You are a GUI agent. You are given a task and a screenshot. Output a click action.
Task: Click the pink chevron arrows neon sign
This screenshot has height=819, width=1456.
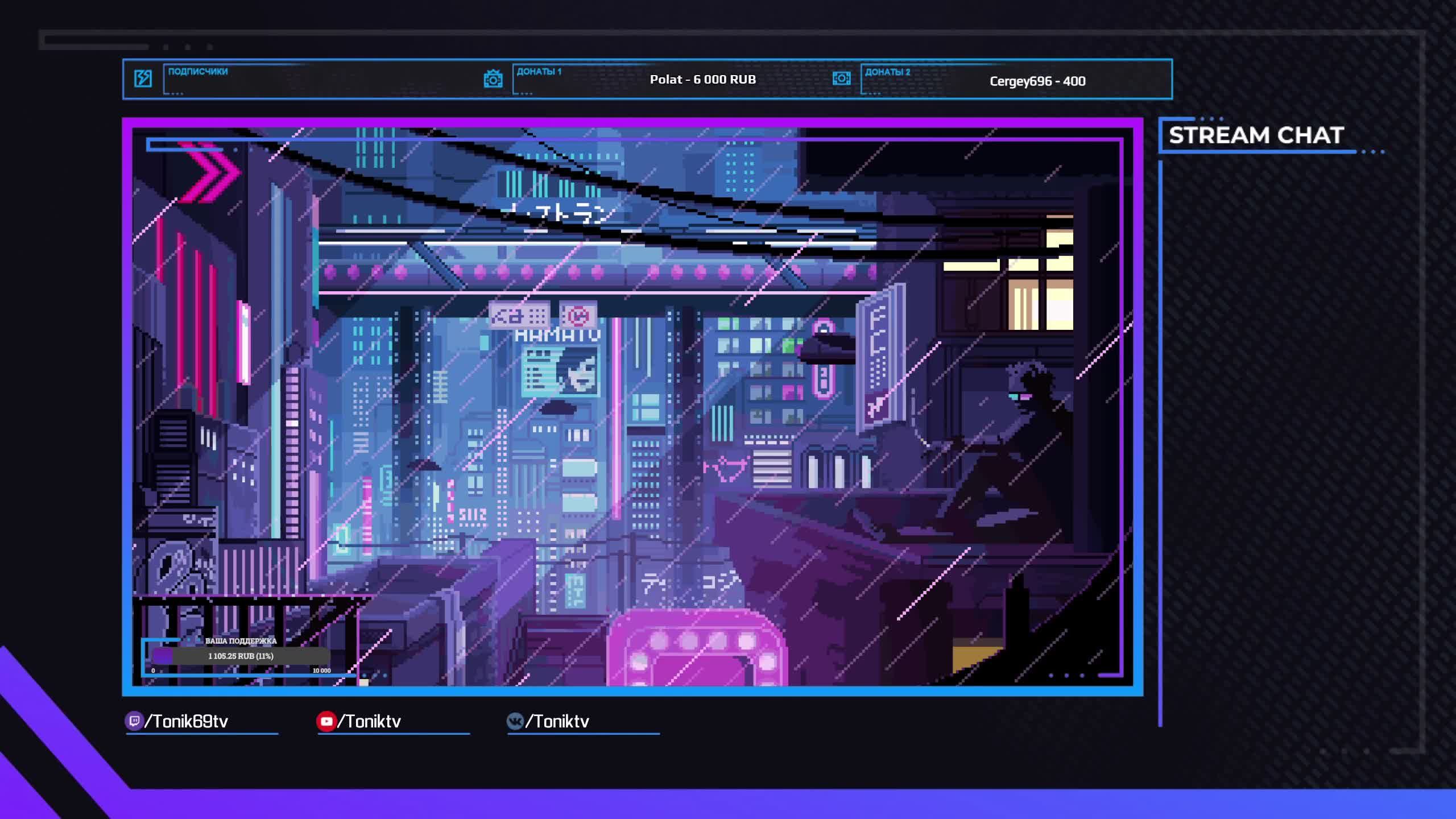(x=210, y=172)
